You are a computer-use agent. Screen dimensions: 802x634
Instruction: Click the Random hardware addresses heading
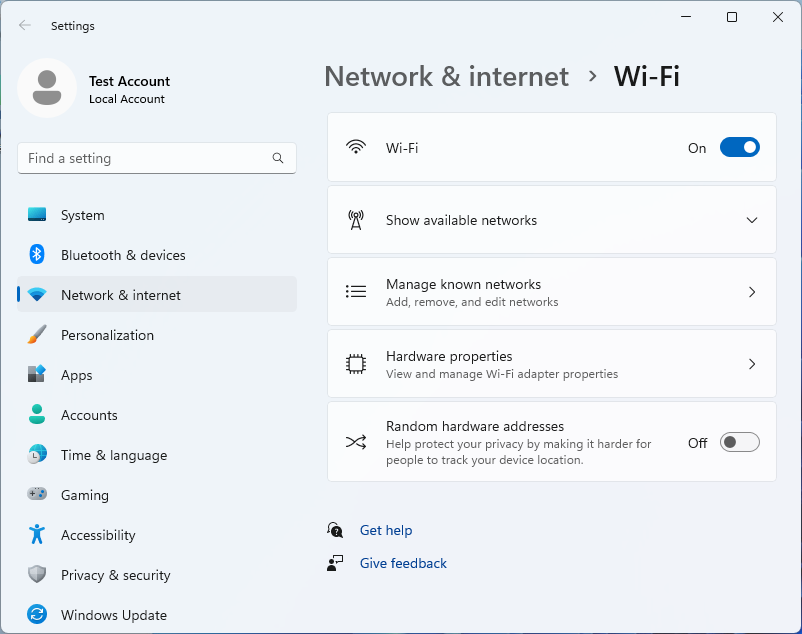pos(475,426)
